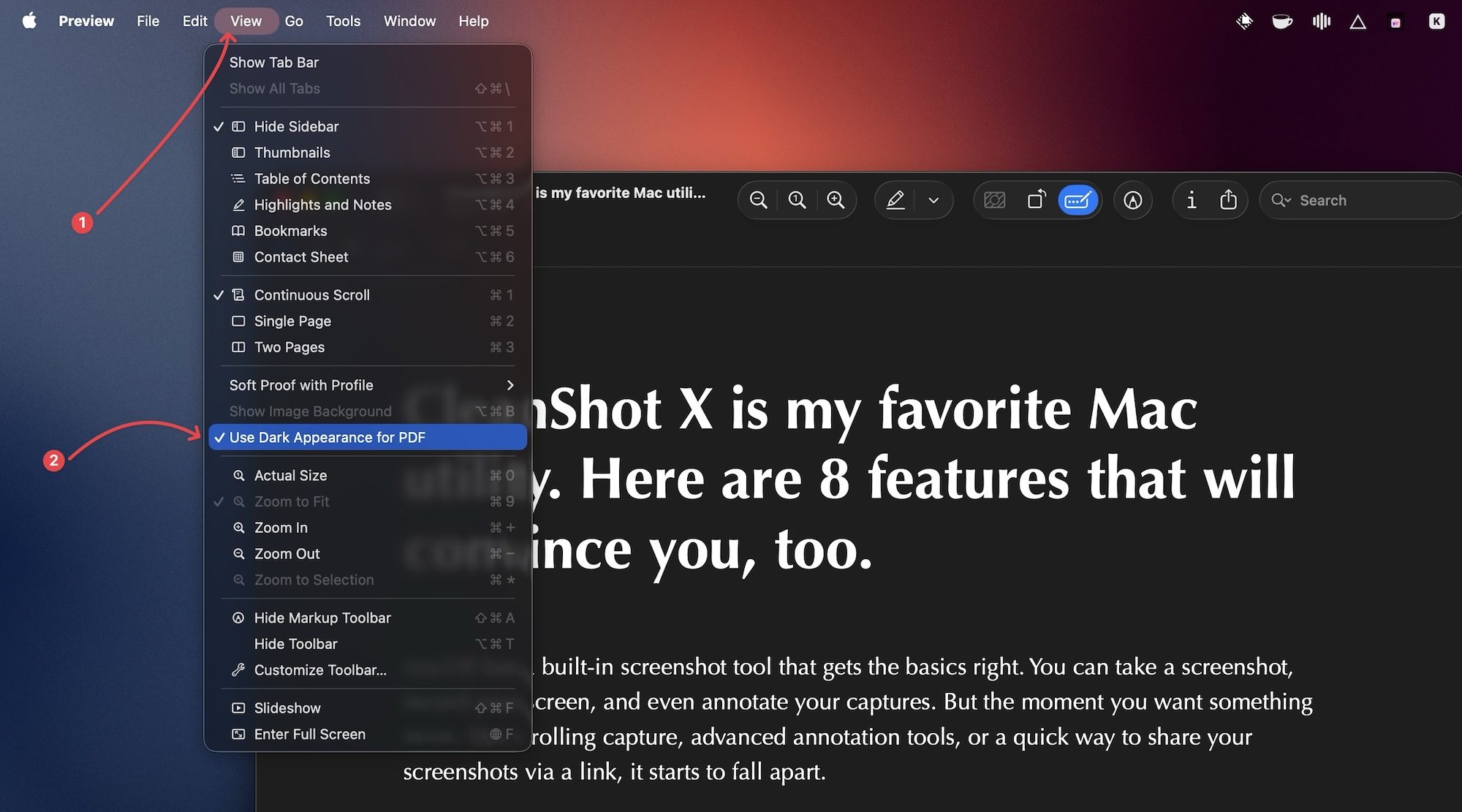Open the Window menu
The image size is (1462, 812).
pos(409,21)
